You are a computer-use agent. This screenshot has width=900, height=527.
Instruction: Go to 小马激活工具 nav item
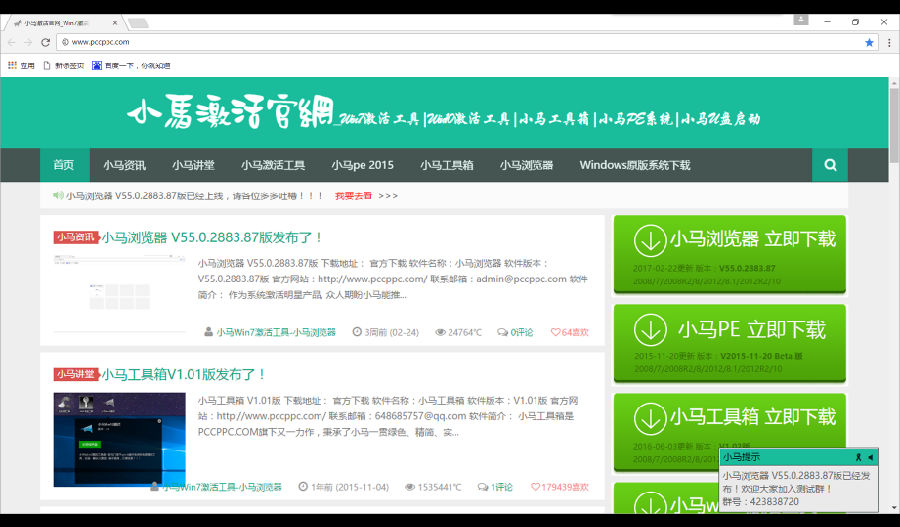pos(273,165)
